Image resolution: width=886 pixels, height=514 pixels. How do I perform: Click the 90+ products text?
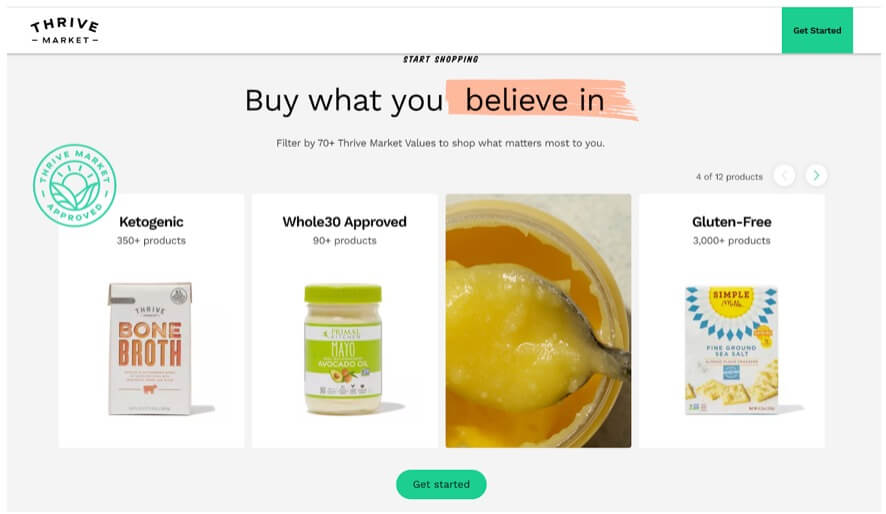[x=344, y=241]
